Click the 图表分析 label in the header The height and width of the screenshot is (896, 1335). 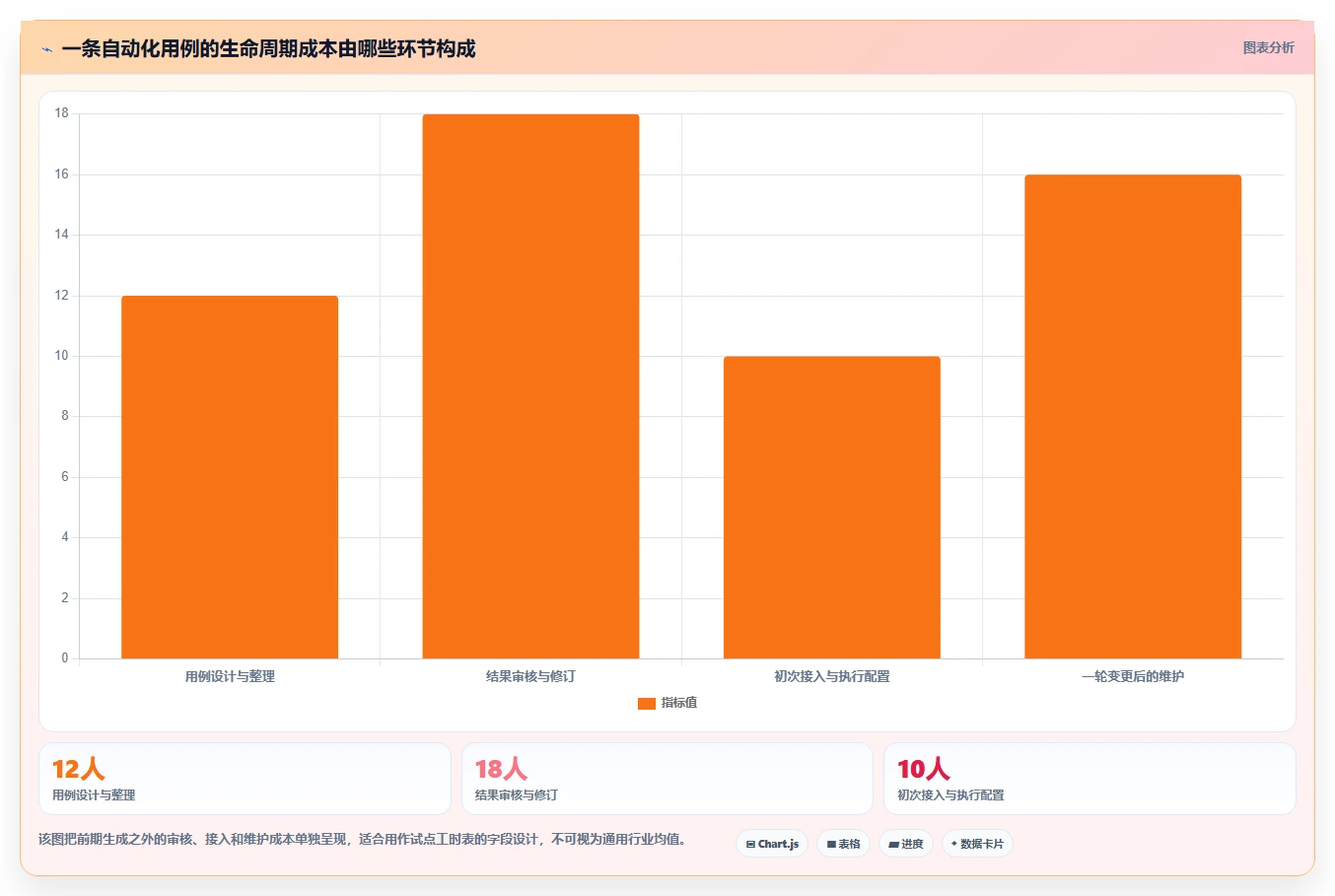[1268, 47]
